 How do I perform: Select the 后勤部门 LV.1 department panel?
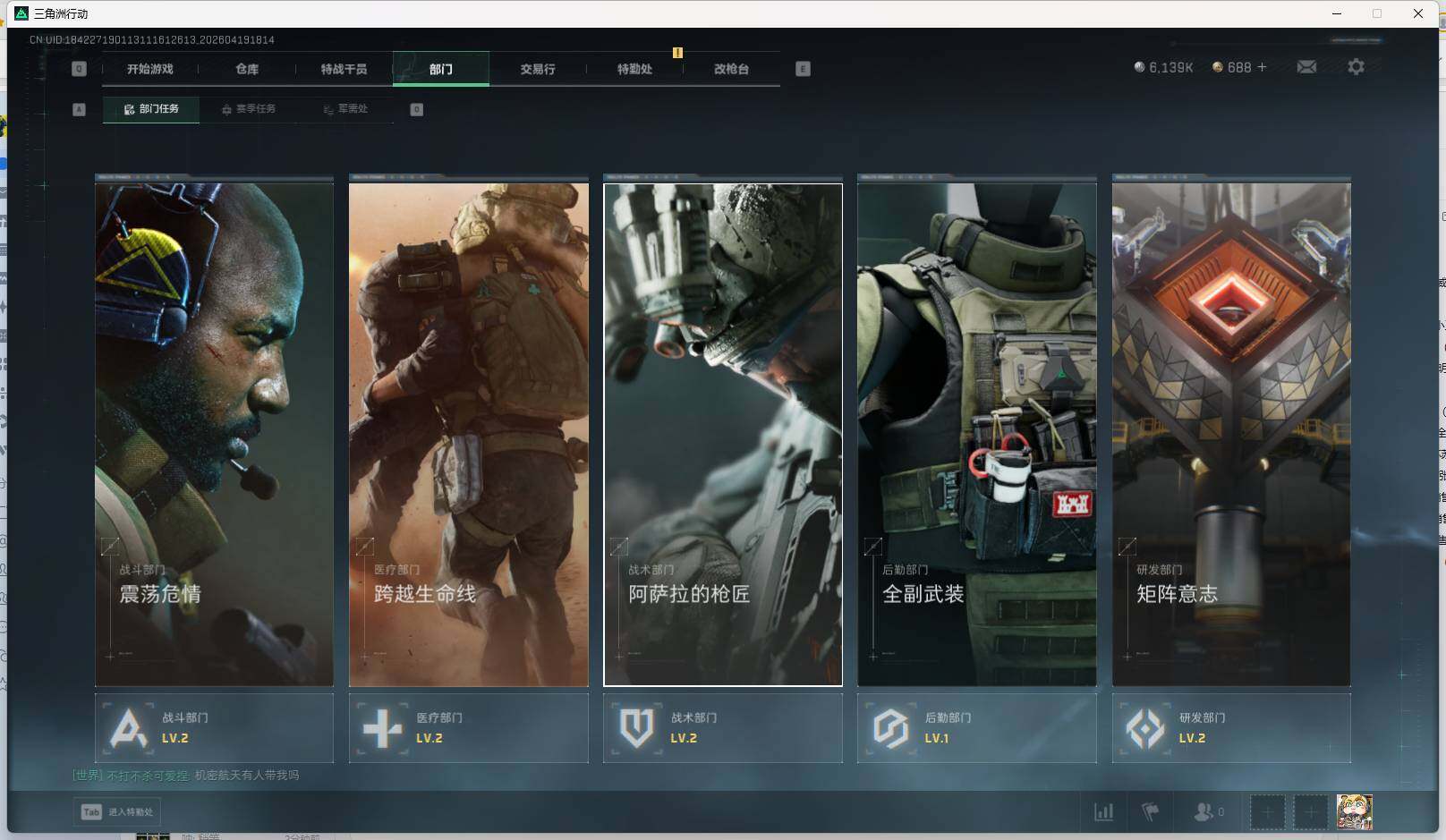pyautogui.click(x=977, y=728)
